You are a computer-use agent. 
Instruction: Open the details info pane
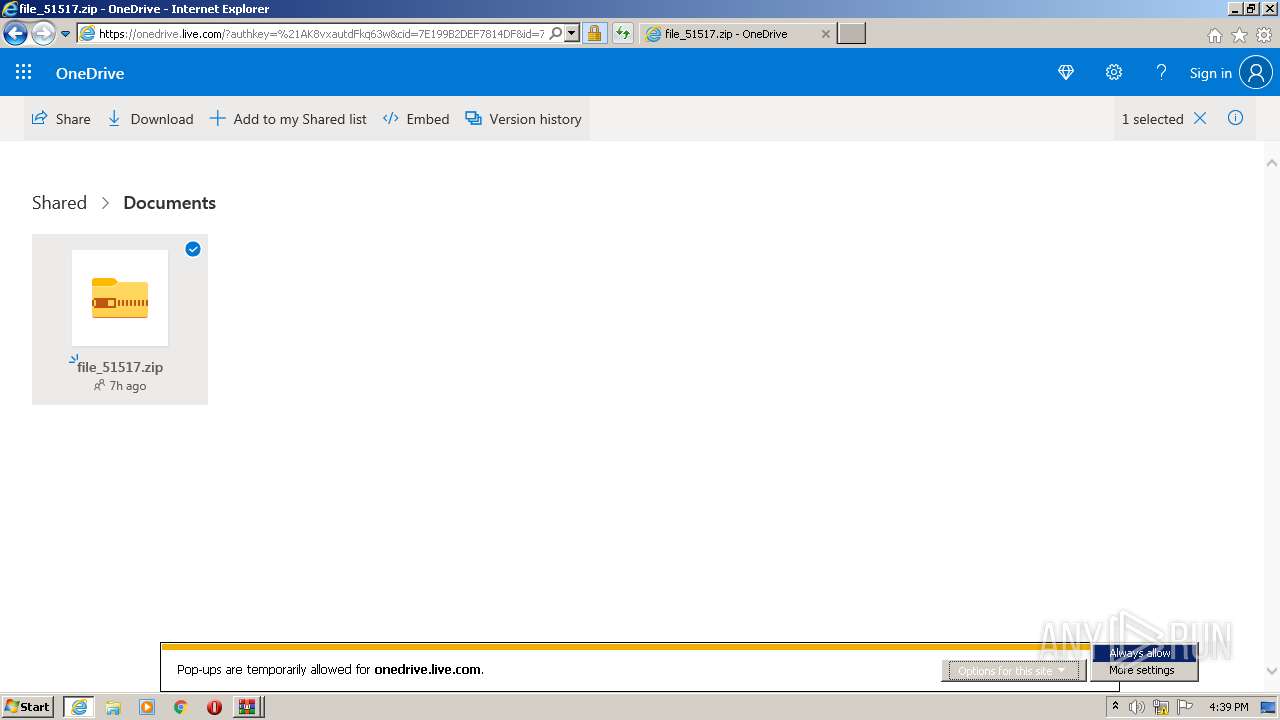click(1235, 118)
